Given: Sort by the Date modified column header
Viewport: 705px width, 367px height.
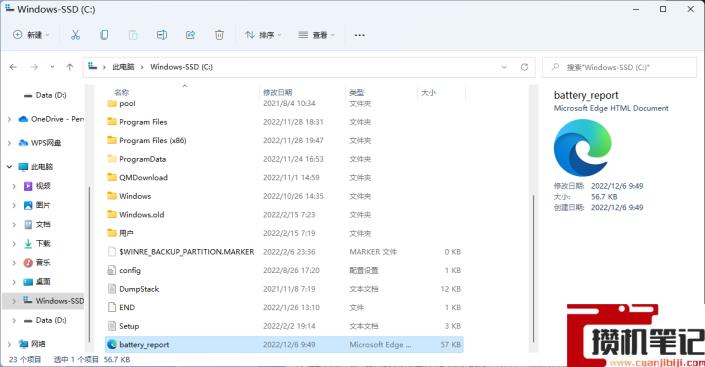Looking at the screenshot, I should [x=277, y=92].
